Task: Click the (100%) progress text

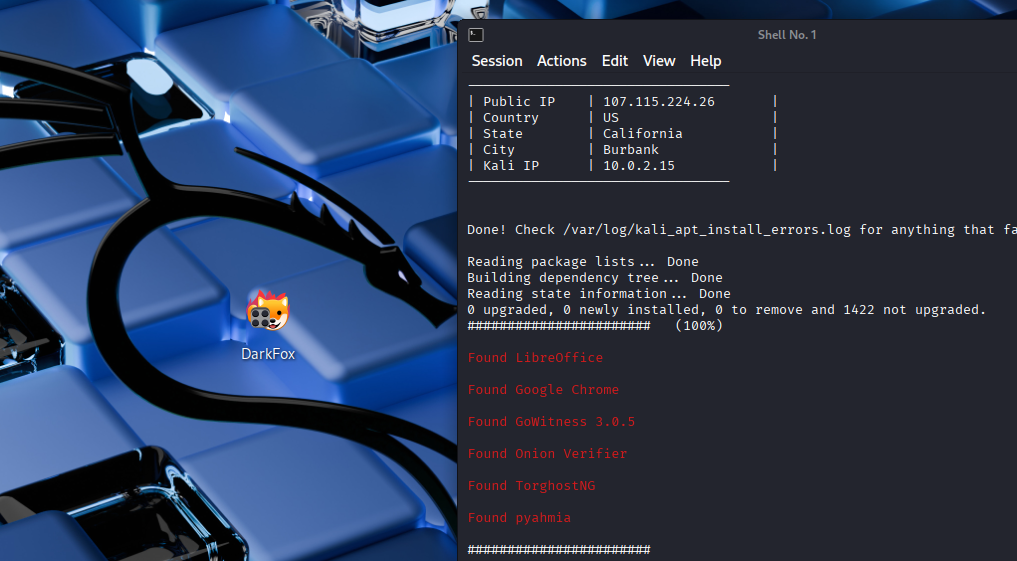Action: point(699,326)
